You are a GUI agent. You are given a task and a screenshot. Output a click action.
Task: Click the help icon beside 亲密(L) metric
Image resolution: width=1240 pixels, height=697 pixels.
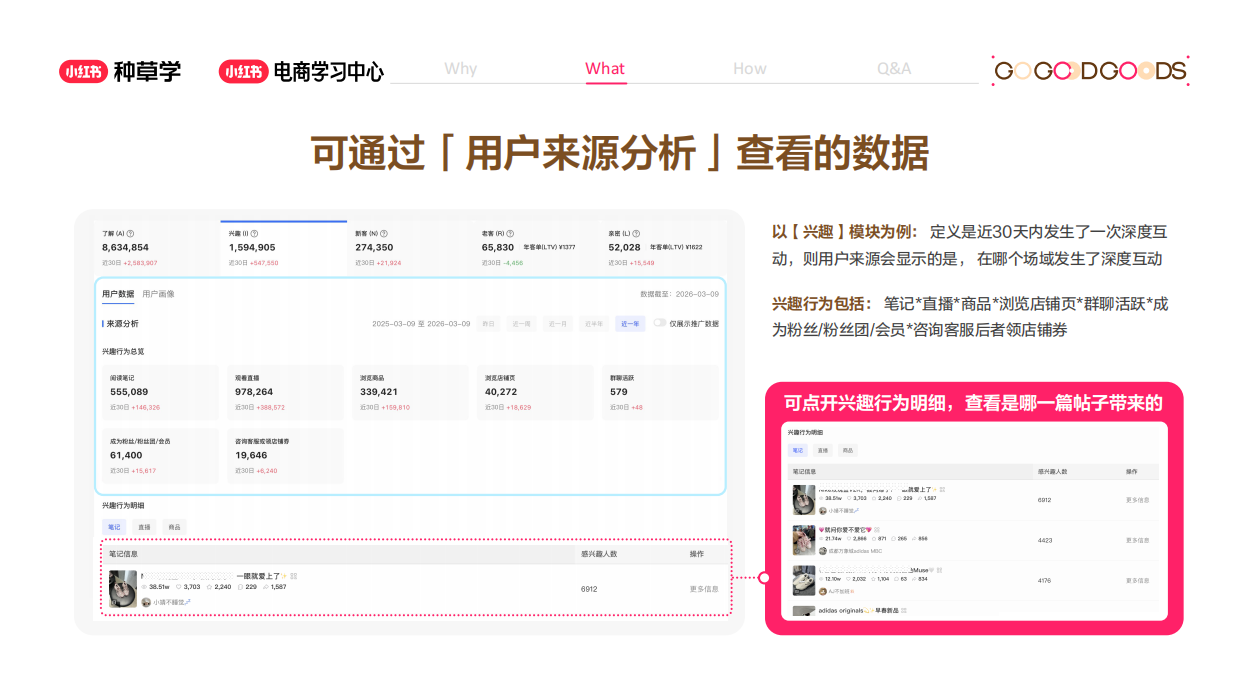pos(635,232)
